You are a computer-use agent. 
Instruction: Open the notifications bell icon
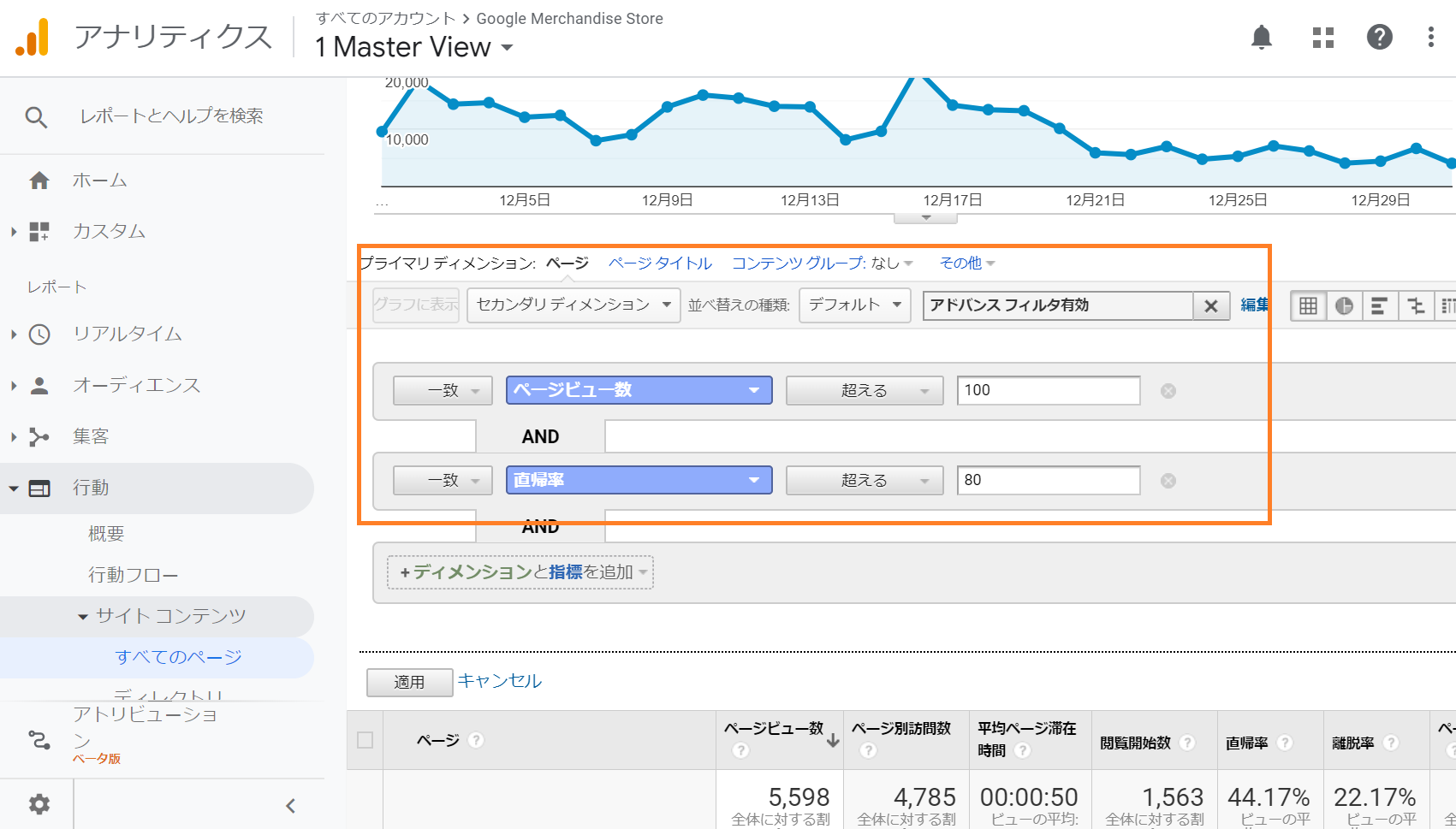1261,37
